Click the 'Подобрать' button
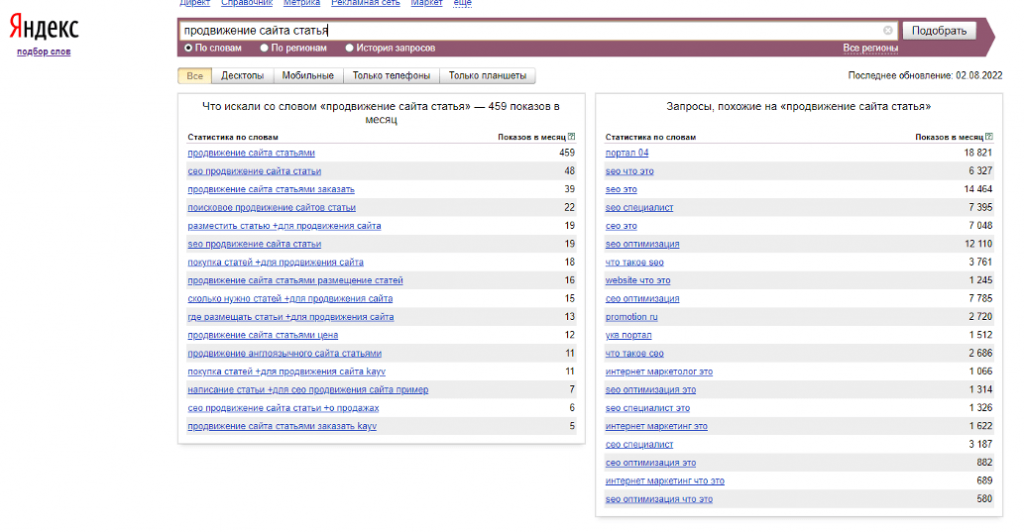 tap(939, 31)
